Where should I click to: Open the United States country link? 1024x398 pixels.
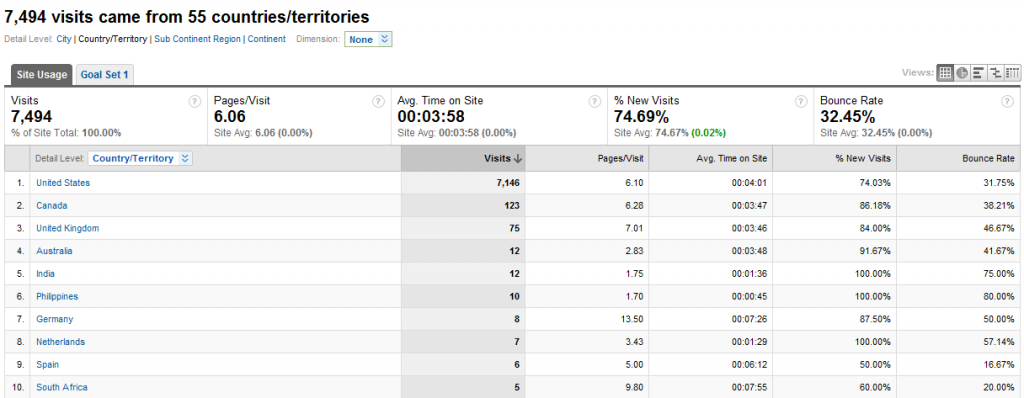(x=63, y=183)
